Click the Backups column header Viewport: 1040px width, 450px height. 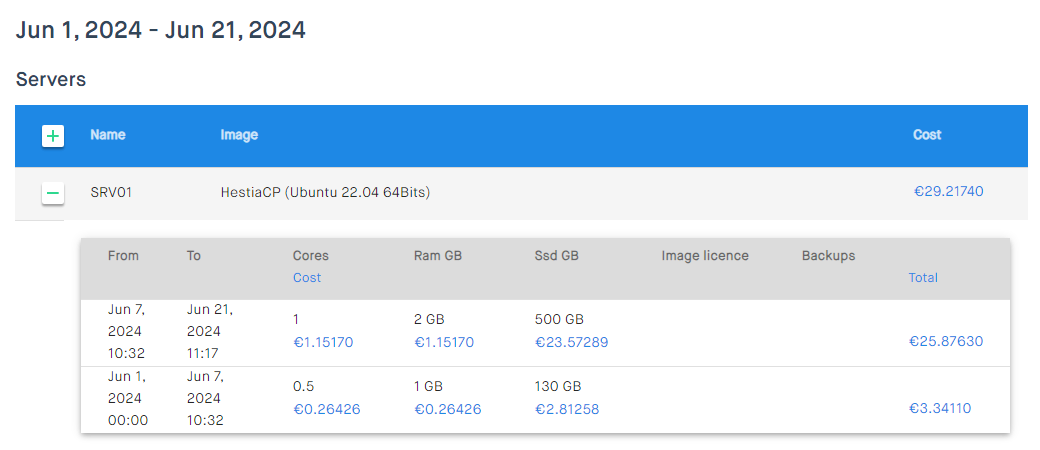pos(828,256)
